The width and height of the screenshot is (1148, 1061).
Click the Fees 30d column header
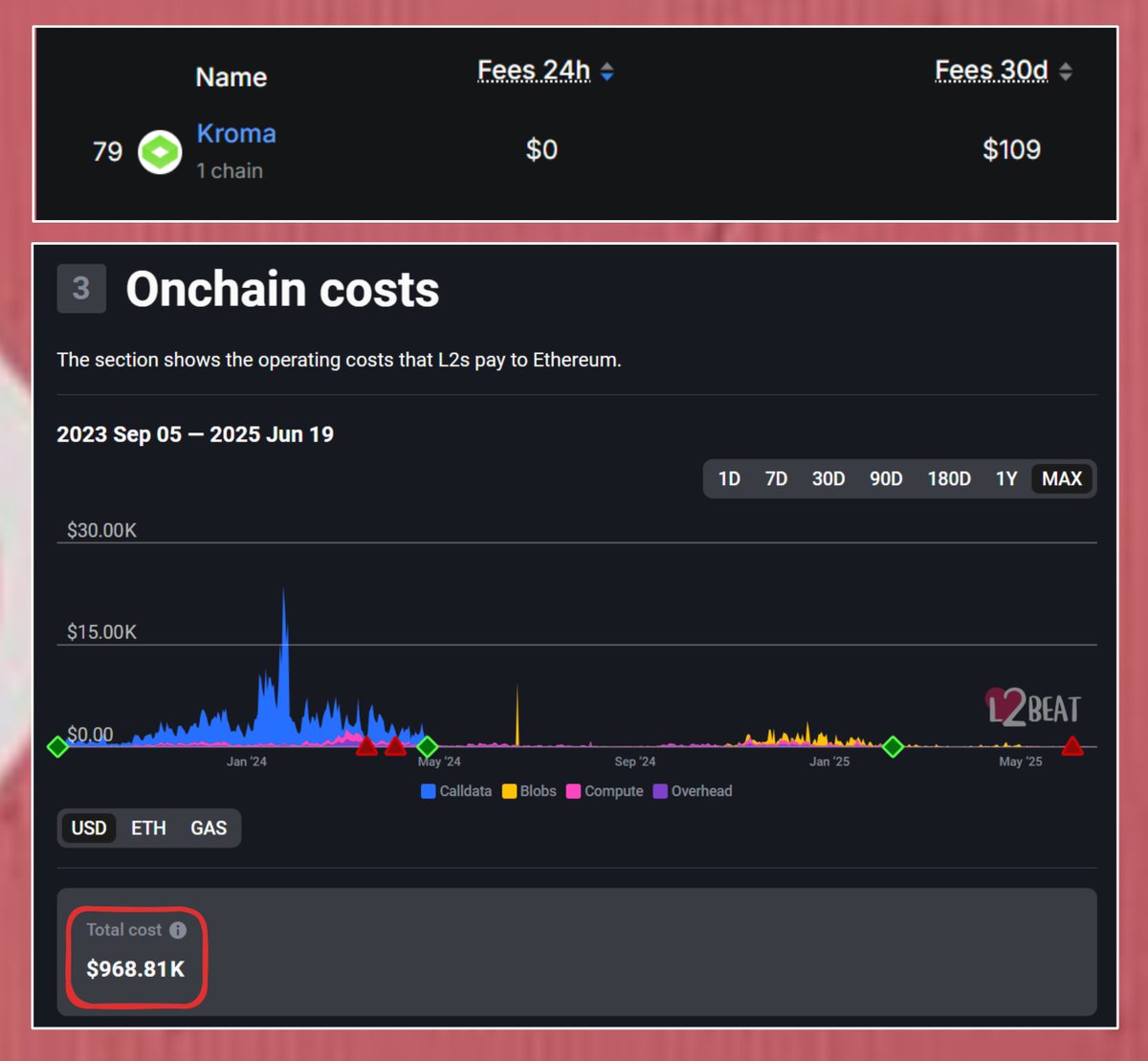coord(992,71)
